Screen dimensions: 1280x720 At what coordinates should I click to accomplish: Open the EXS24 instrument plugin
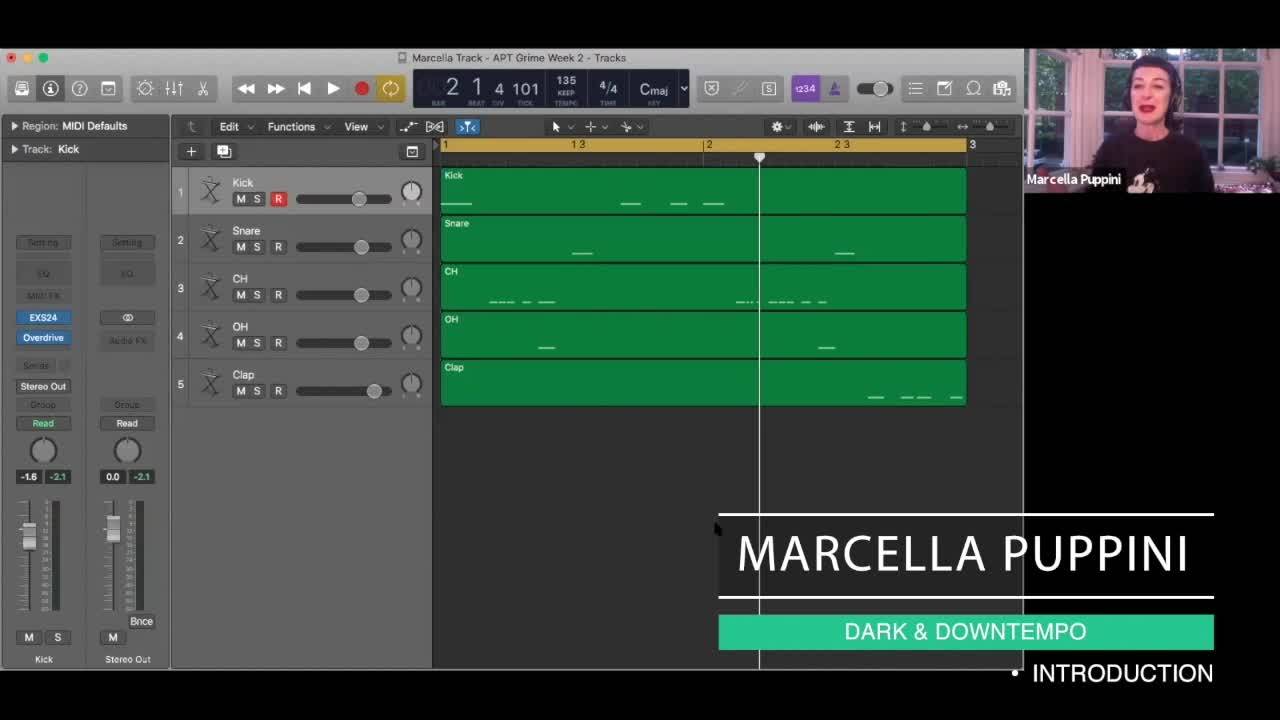[43, 318]
